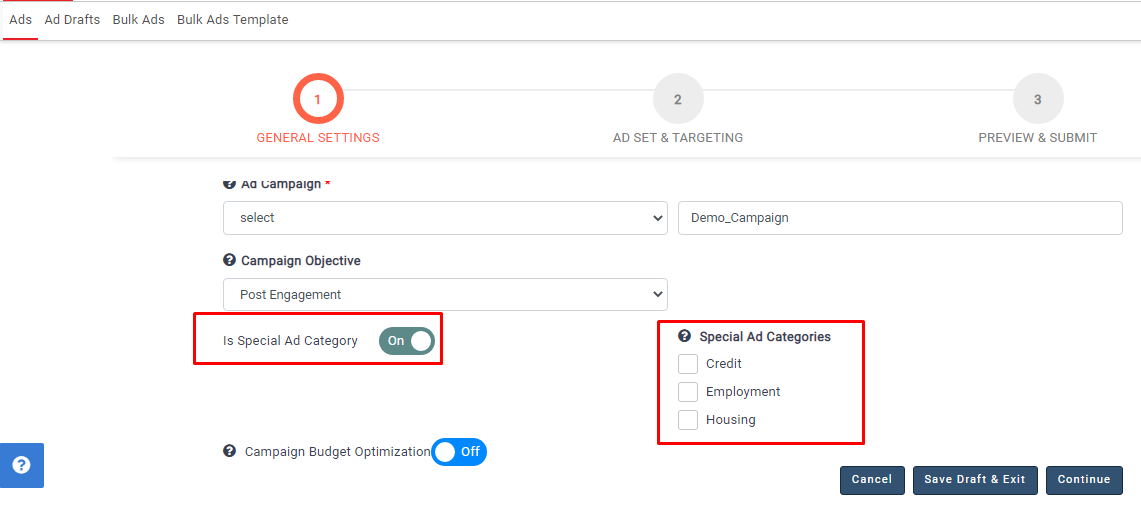This screenshot has height=512, width=1141.
Task: Tick the Employment checkbox
Action: tap(688, 392)
